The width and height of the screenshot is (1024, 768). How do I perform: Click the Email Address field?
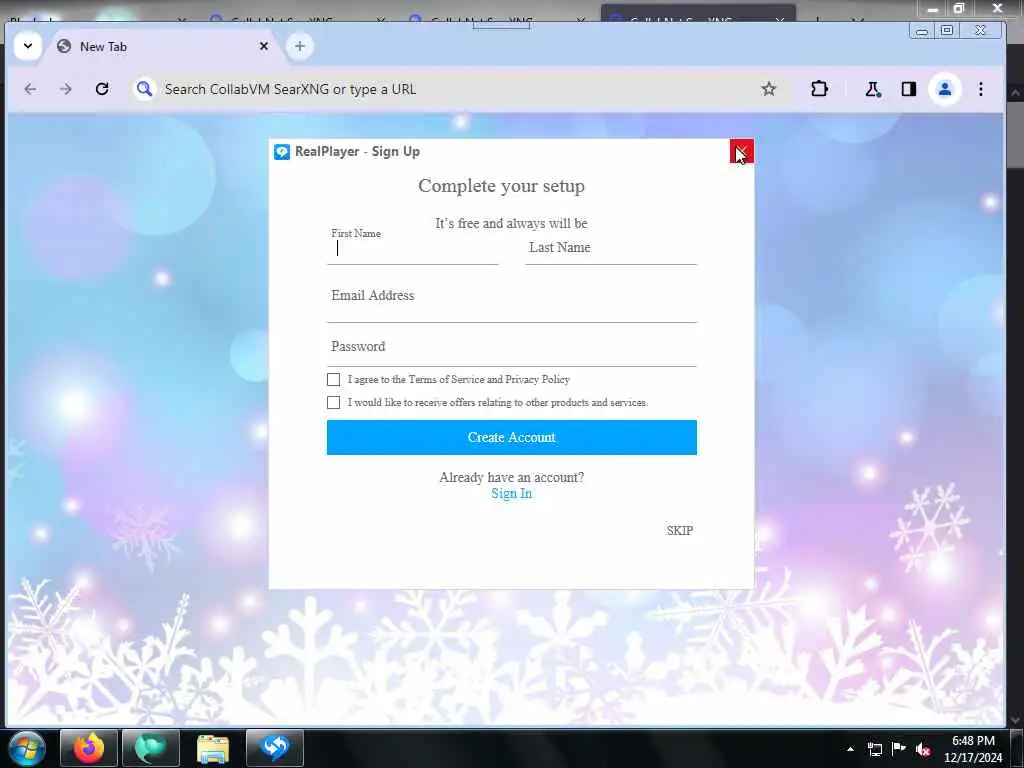pyautogui.click(x=511, y=302)
